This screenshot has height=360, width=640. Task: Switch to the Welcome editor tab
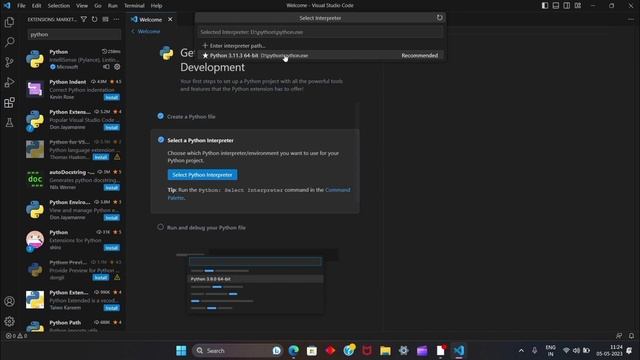[151, 19]
